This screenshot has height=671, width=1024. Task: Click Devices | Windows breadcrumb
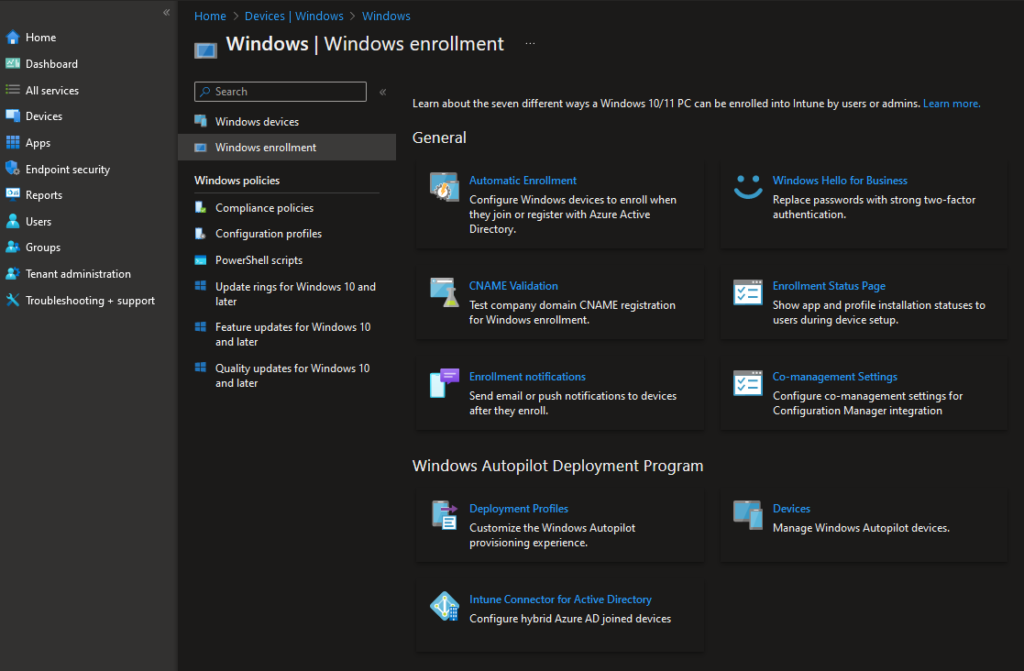pos(294,16)
